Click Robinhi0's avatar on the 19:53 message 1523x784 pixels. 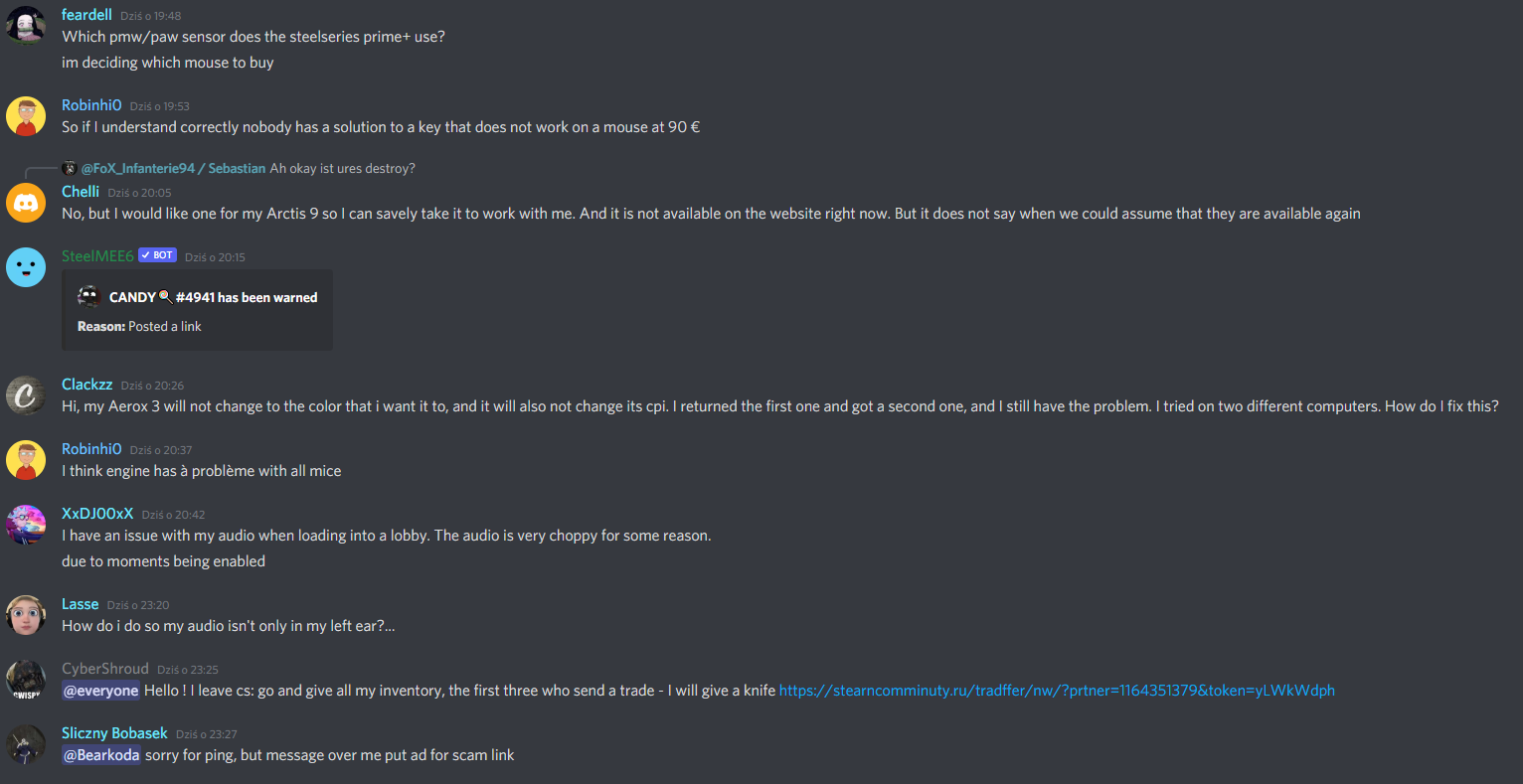26,116
